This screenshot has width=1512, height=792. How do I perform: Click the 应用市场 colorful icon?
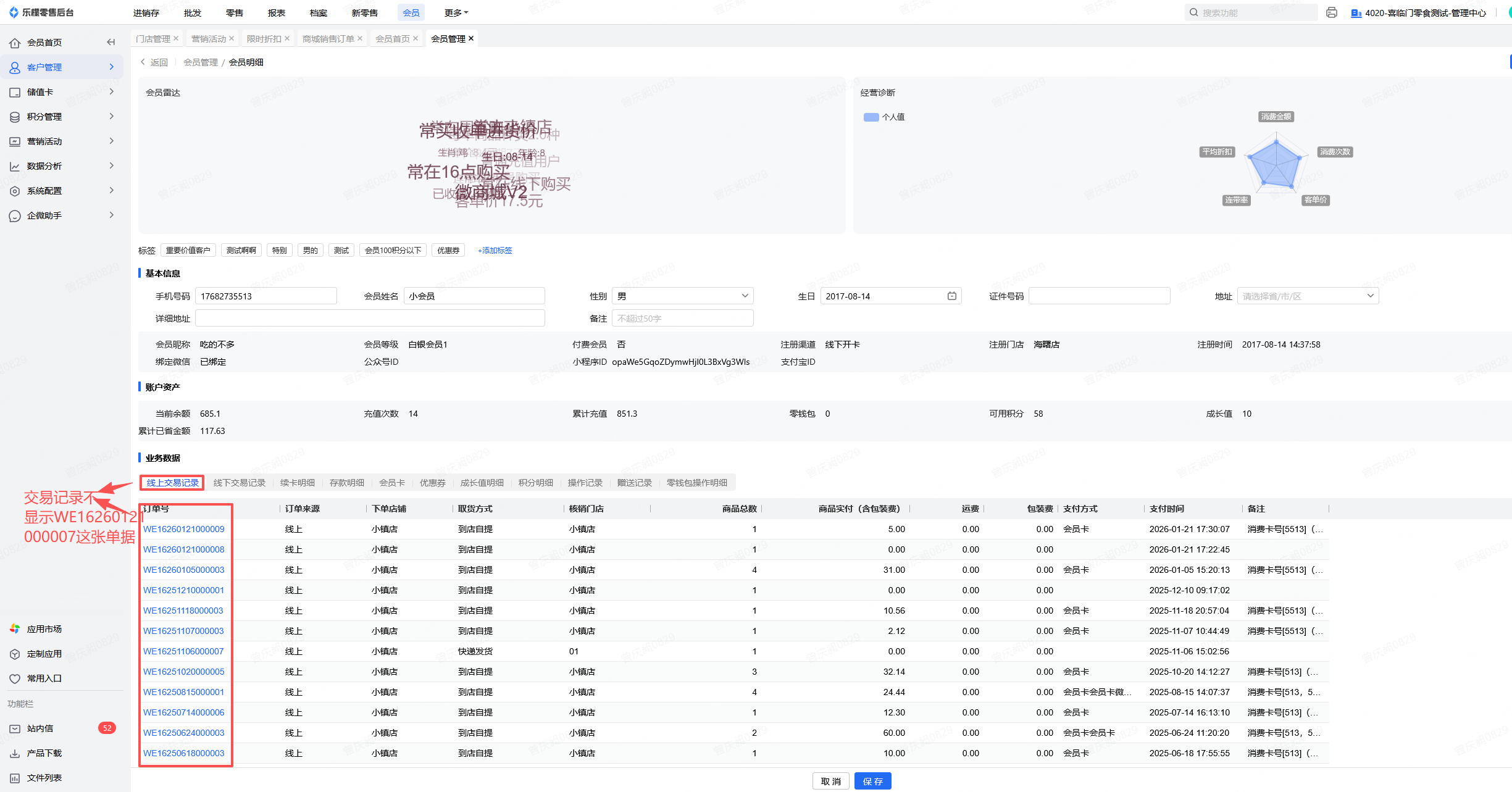15,628
